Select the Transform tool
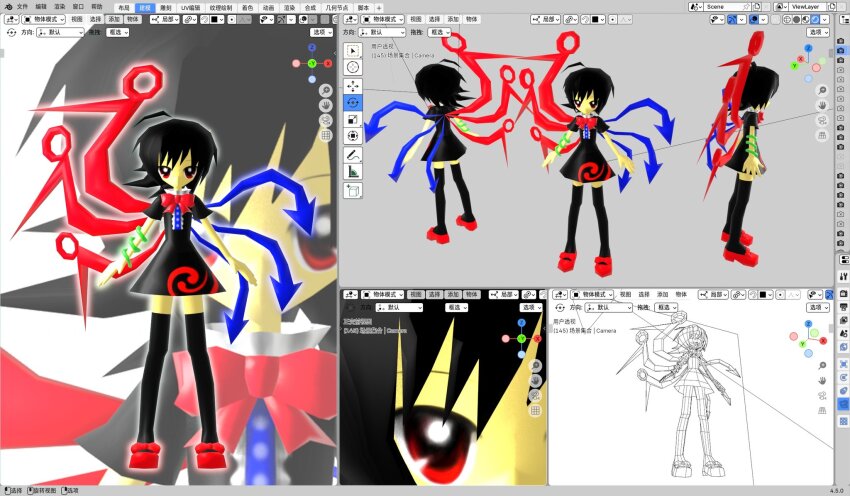The image size is (850, 496). 353,136
